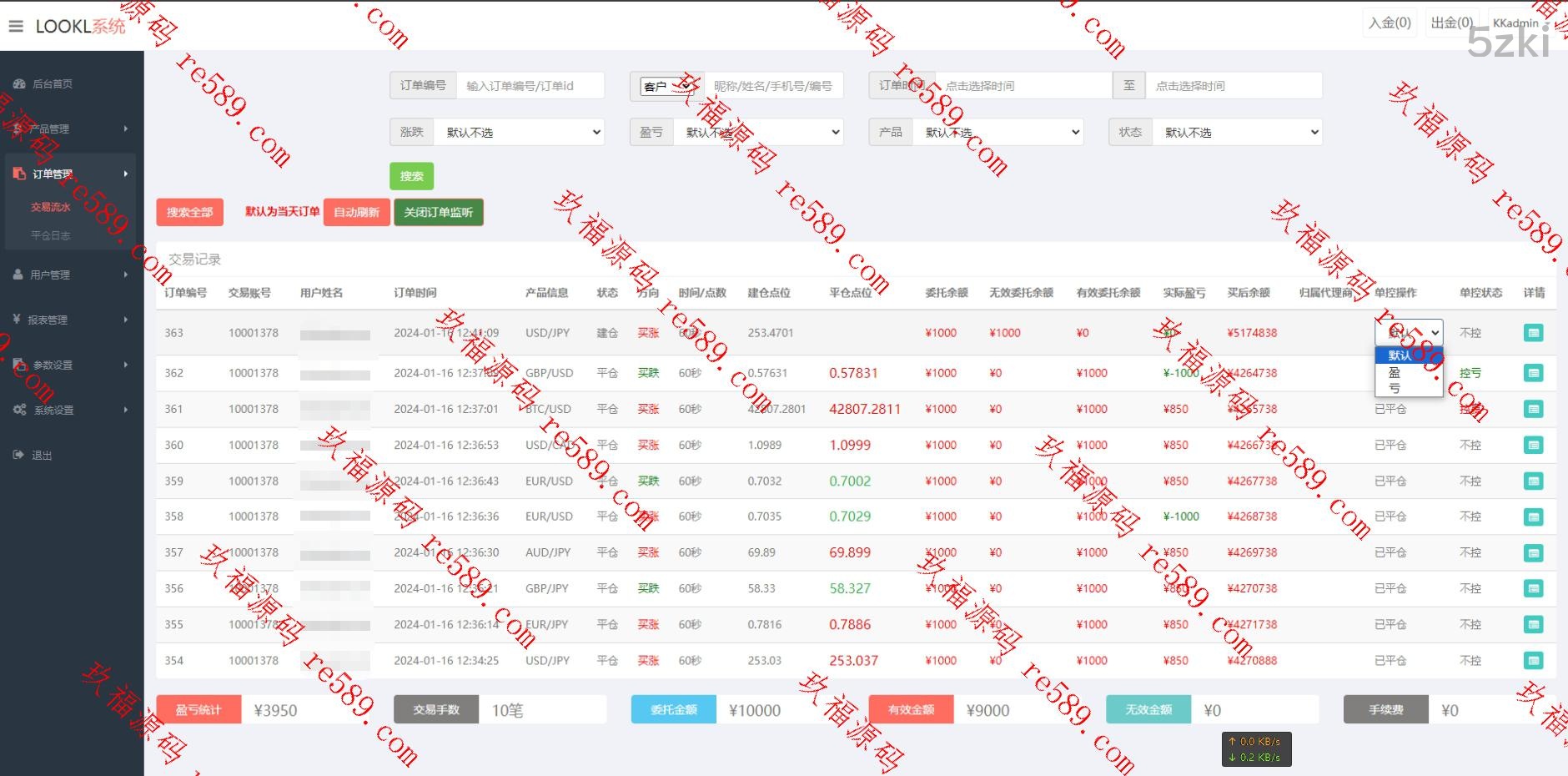Click the order number input field
The width and height of the screenshot is (1568, 776).
click(x=529, y=86)
